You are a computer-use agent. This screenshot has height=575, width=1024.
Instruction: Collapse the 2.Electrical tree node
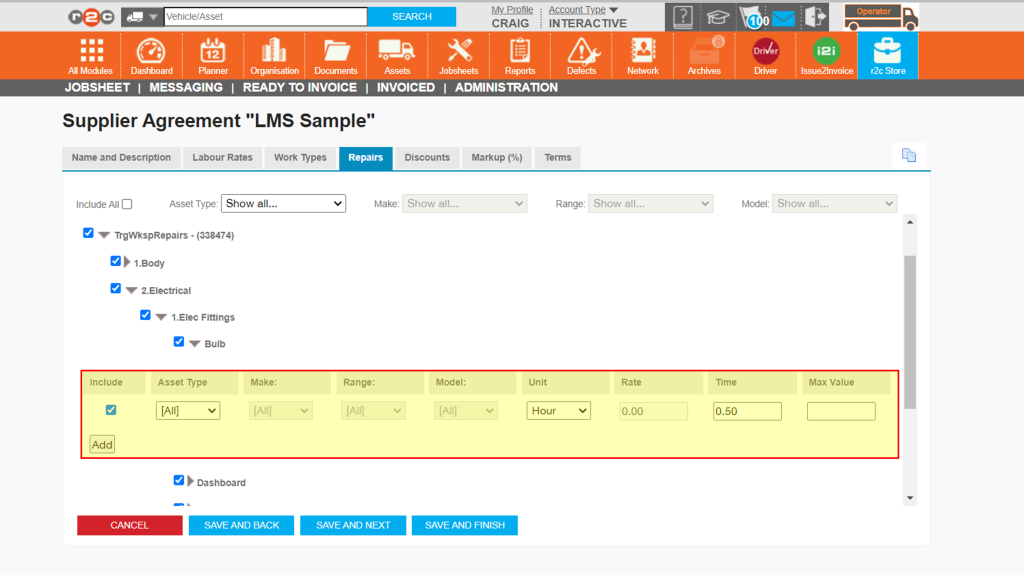pos(131,291)
